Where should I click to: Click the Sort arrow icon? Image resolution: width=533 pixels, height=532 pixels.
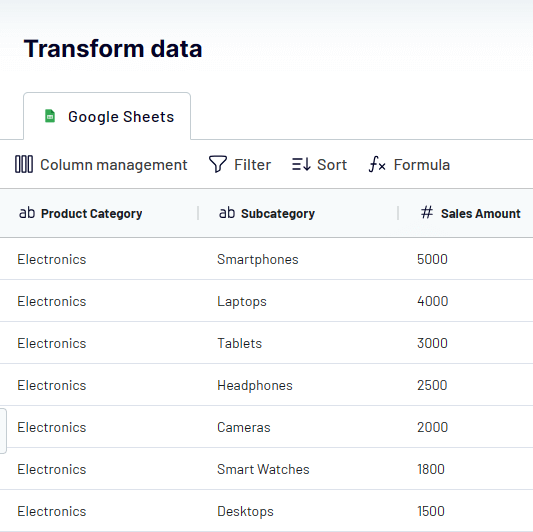pos(301,164)
